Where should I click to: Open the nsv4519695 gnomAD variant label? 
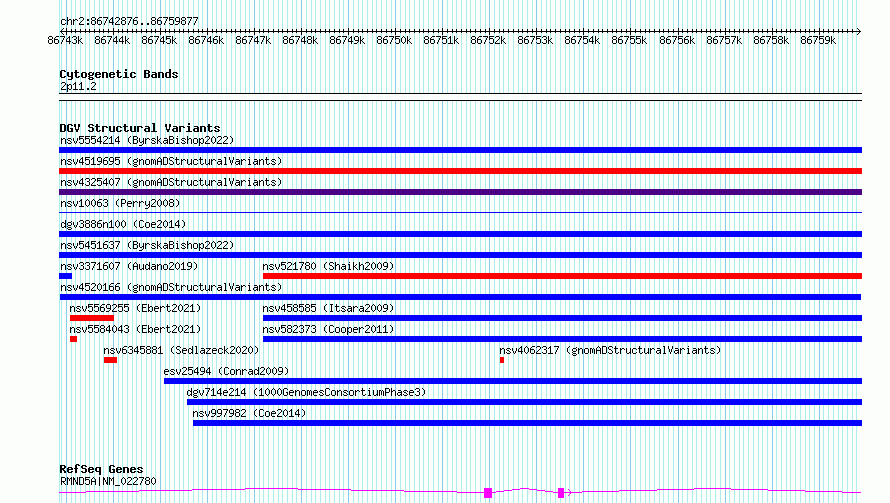coord(171,161)
